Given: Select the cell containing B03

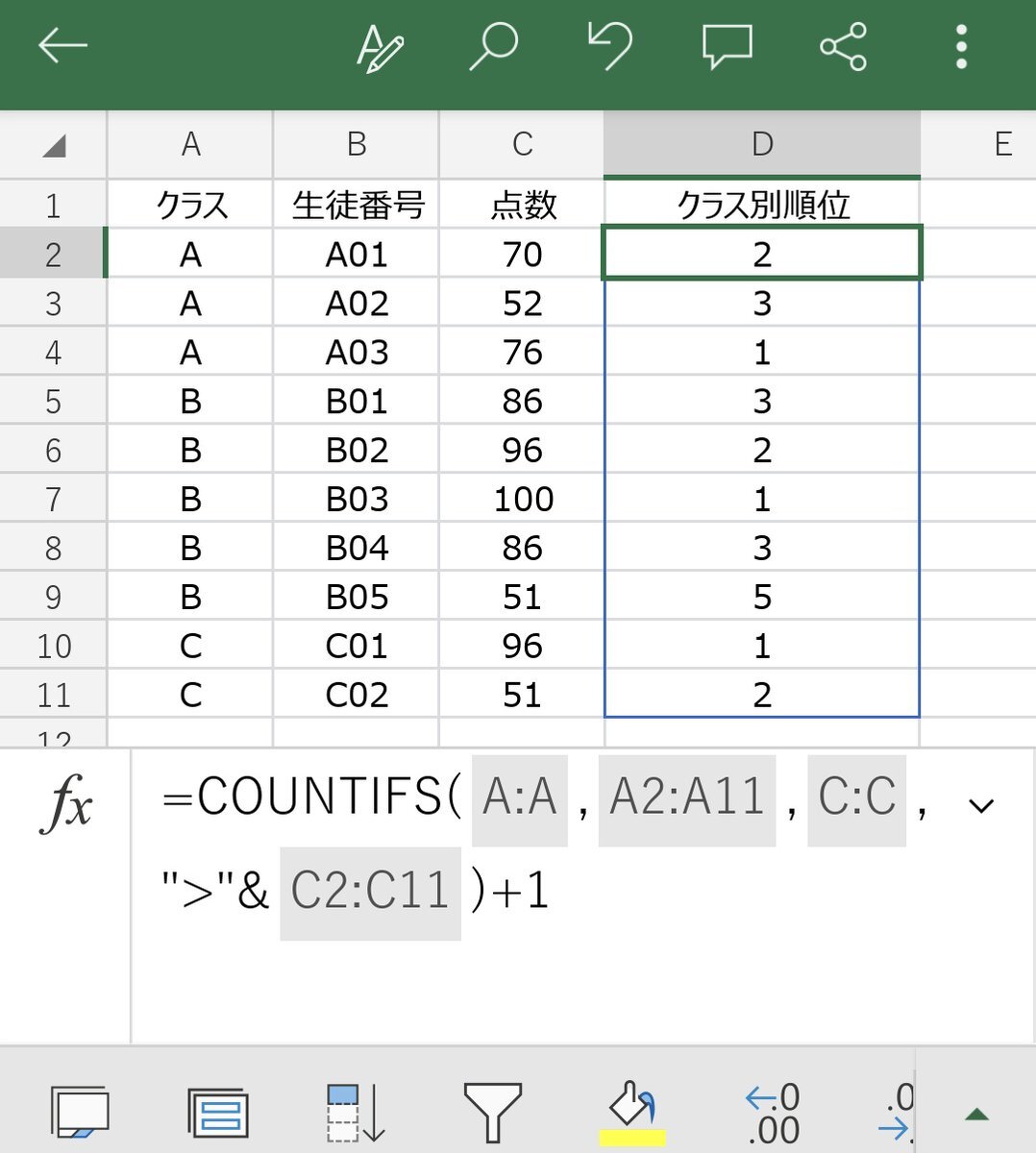Looking at the screenshot, I should tap(357, 499).
